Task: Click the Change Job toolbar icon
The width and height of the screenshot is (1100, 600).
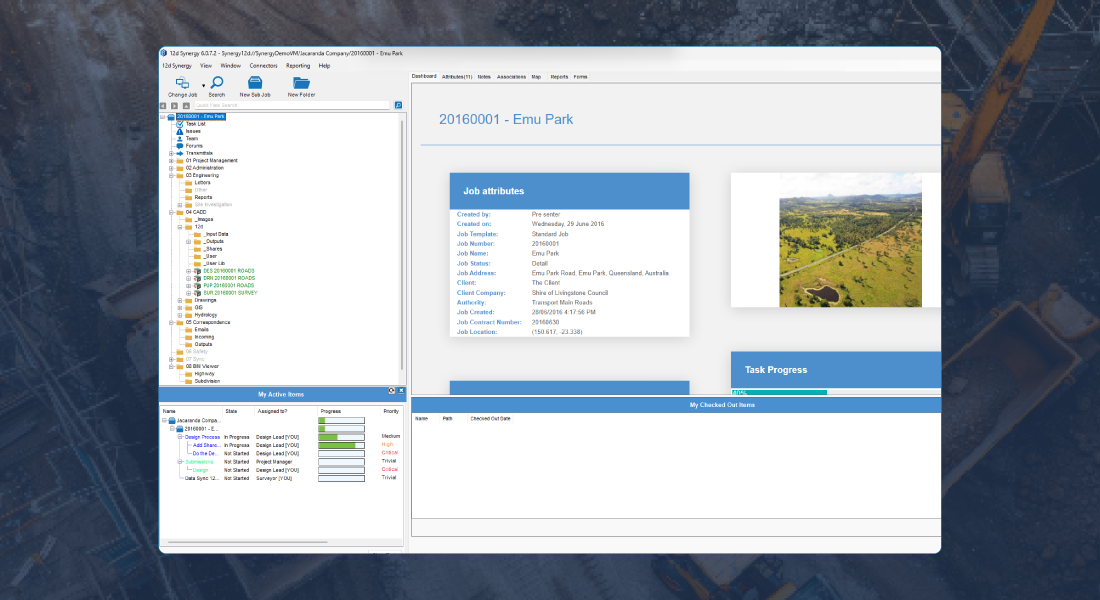Action: pos(182,83)
